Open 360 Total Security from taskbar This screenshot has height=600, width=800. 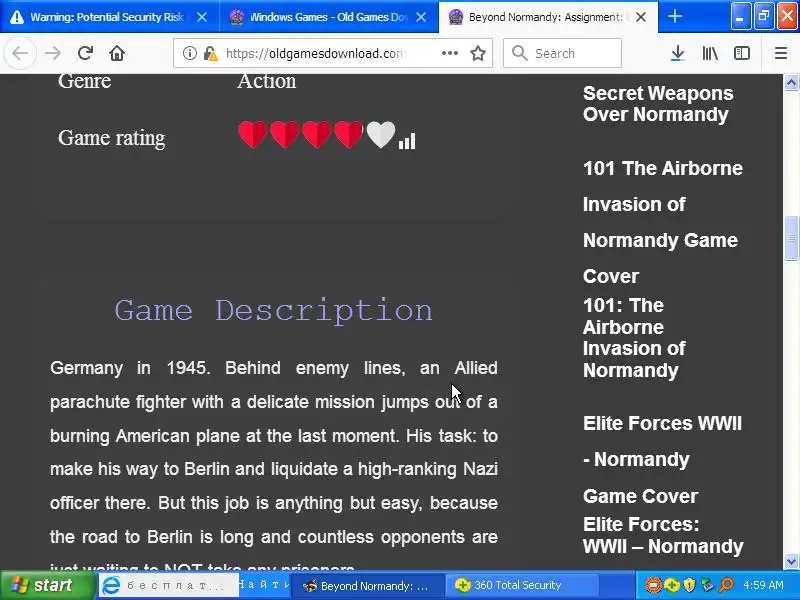pyautogui.click(x=520, y=585)
